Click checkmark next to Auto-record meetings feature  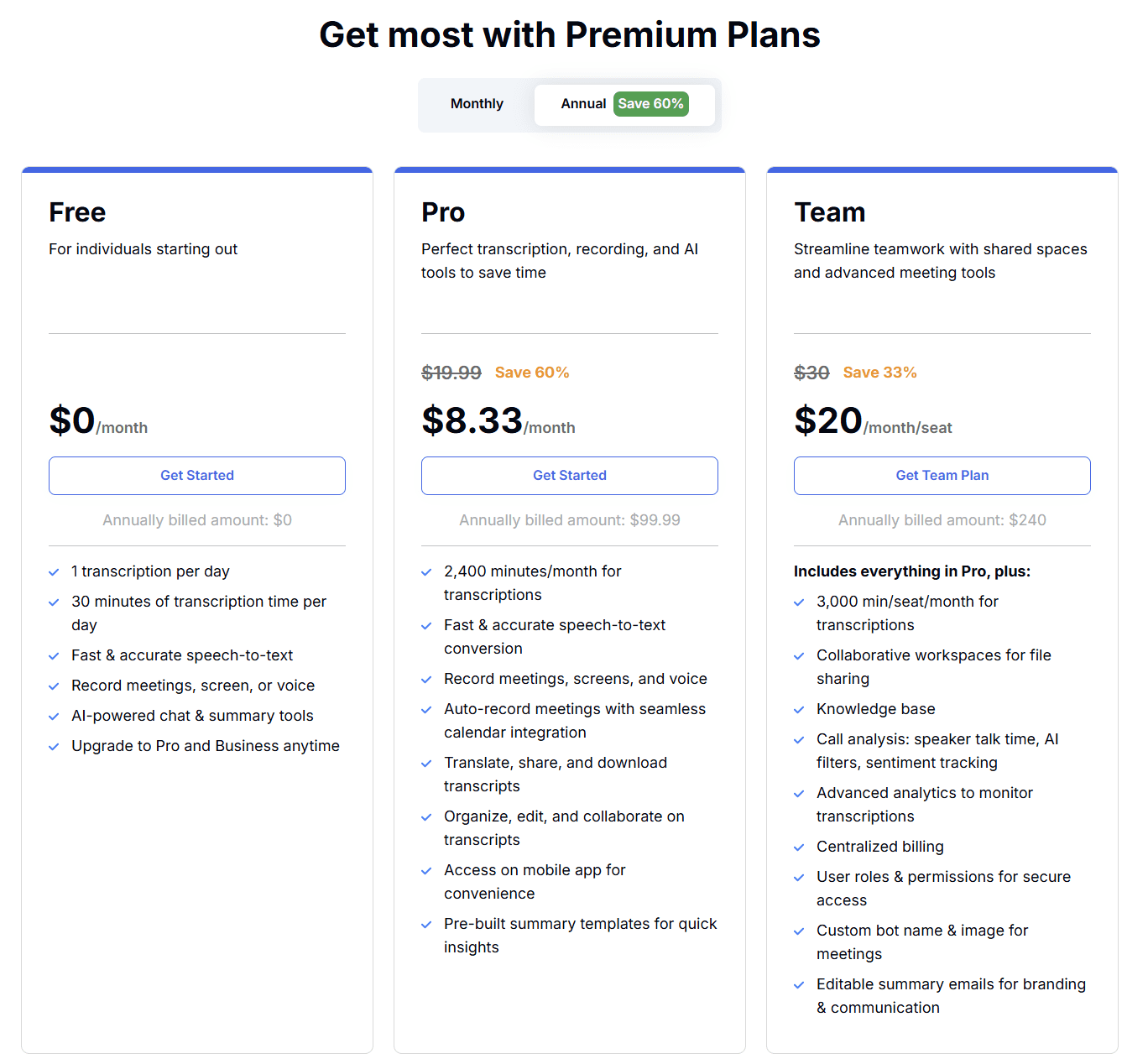click(426, 710)
